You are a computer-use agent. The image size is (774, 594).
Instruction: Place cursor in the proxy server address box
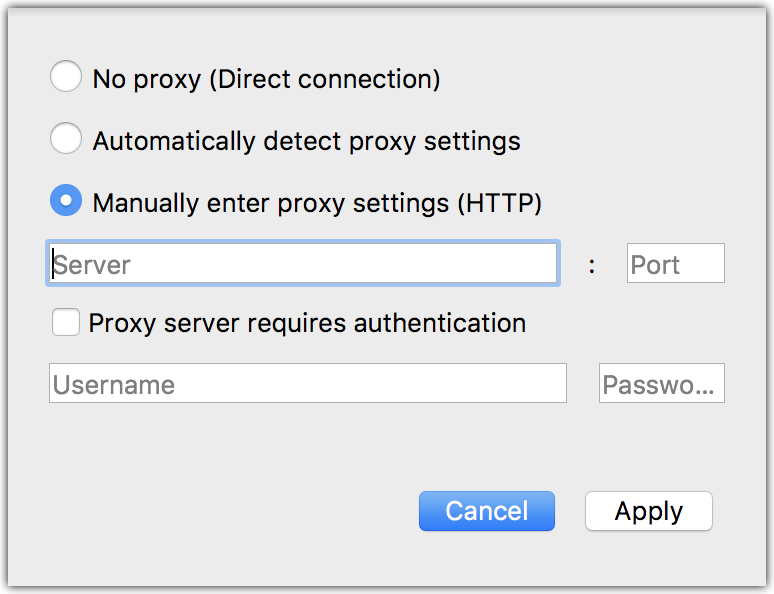tap(303, 264)
